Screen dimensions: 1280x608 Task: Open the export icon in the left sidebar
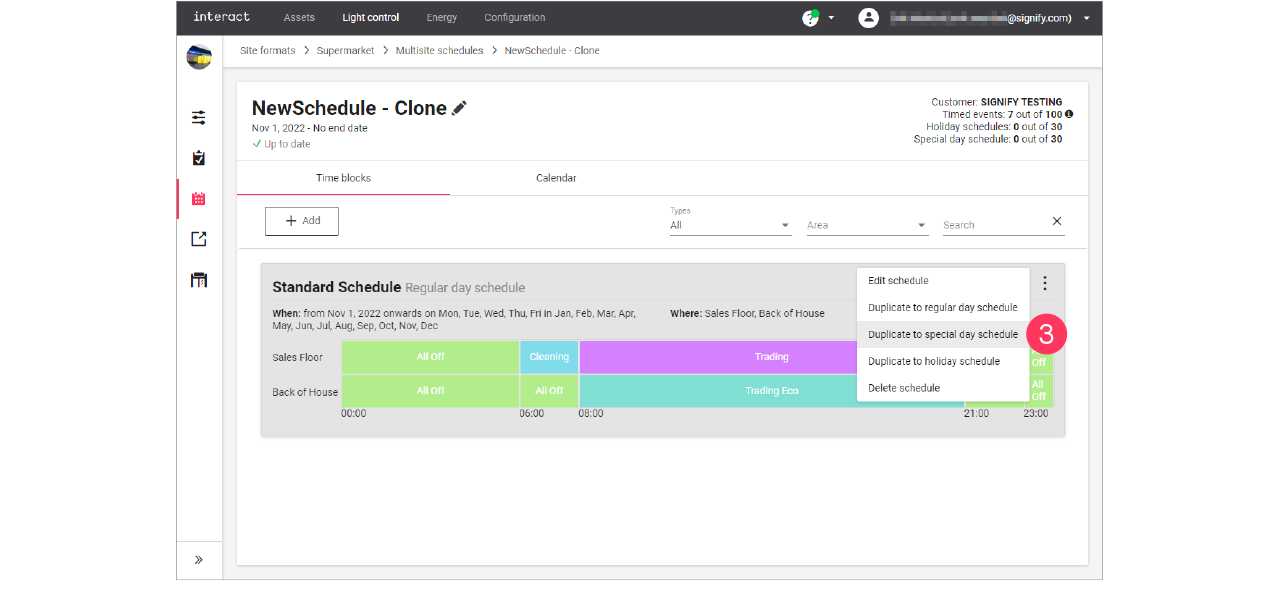tap(198, 239)
